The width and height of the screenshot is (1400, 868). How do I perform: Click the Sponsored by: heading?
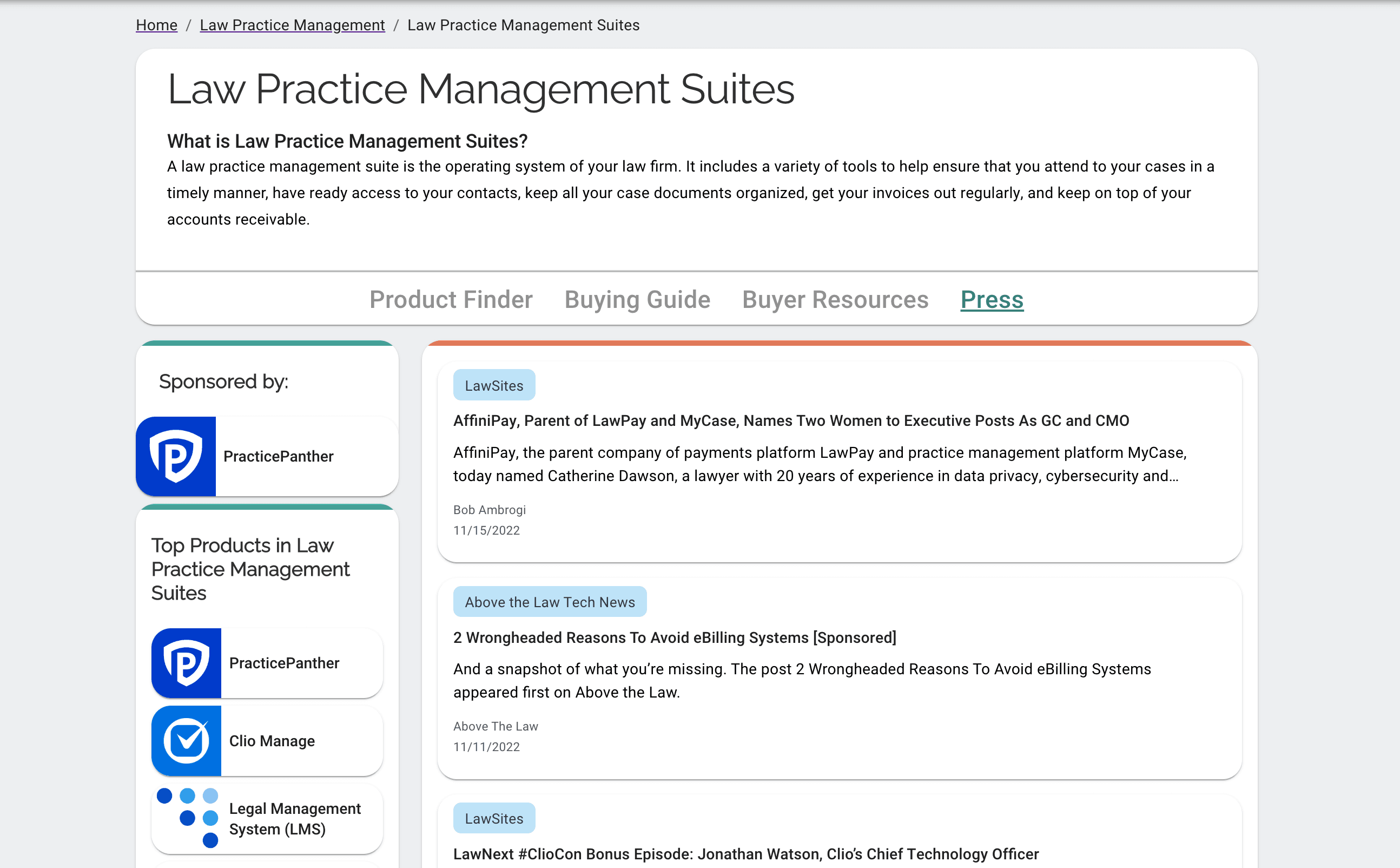[224, 381]
